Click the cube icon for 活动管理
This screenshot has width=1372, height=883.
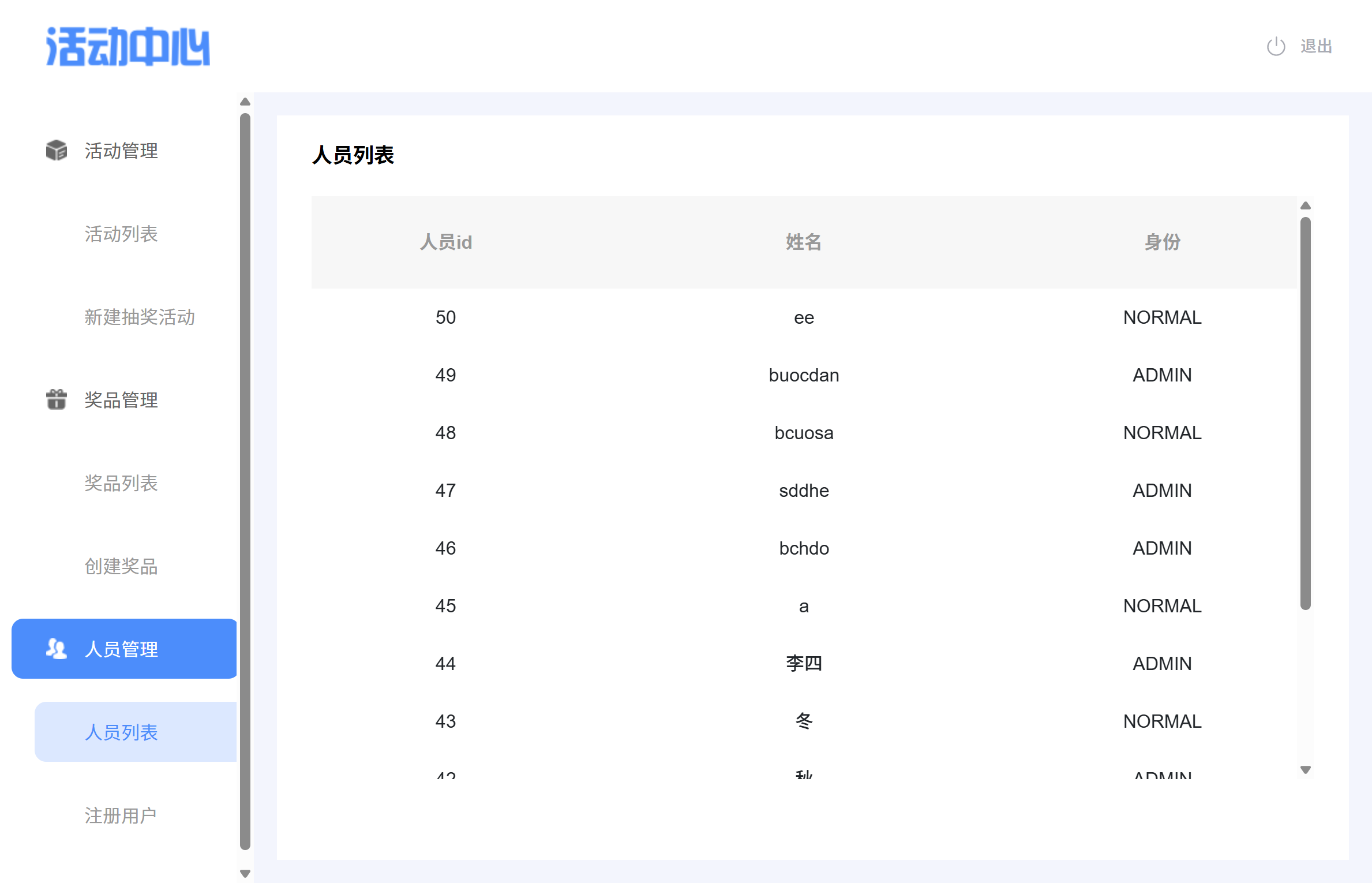pos(57,150)
